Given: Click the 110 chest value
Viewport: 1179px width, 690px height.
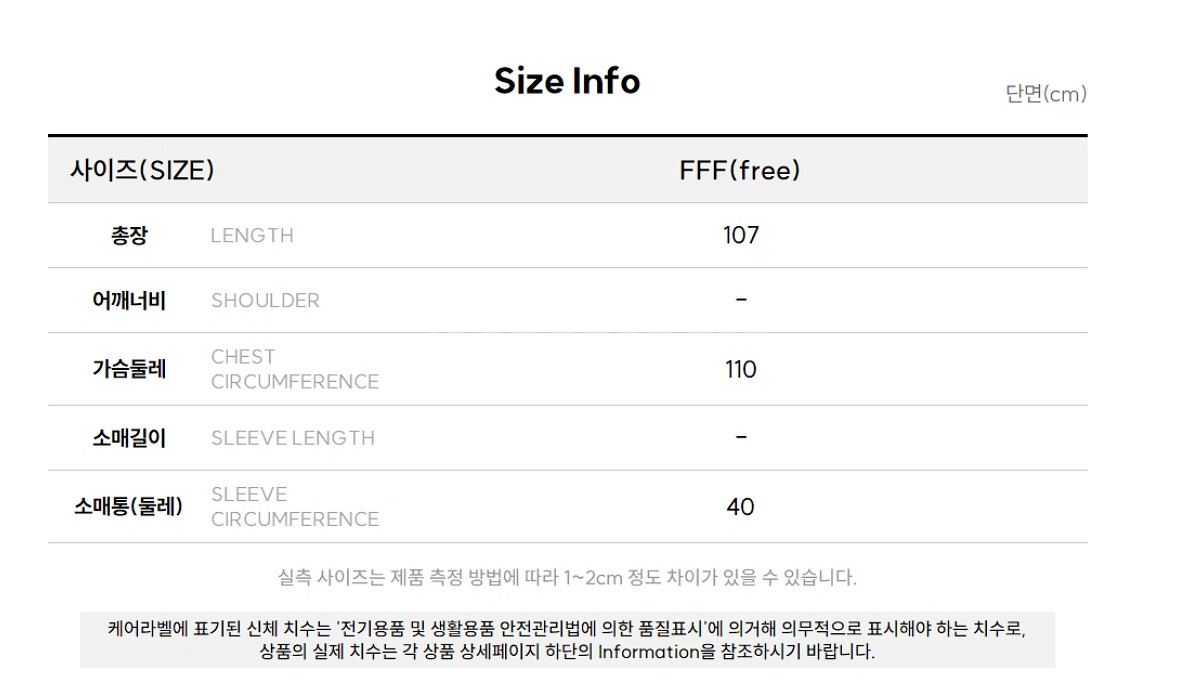Looking at the screenshot, I should (x=741, y=369).
